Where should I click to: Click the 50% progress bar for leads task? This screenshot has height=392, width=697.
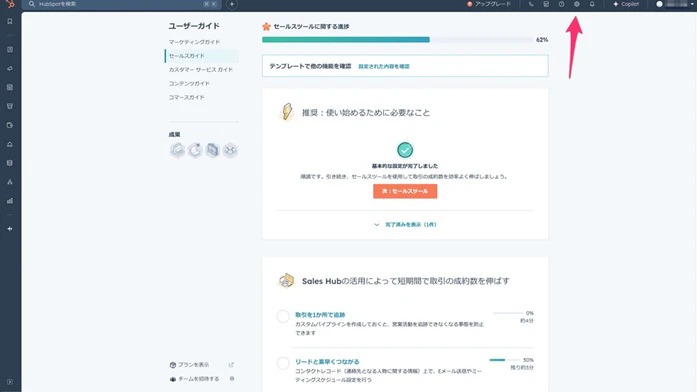point(505,360)
